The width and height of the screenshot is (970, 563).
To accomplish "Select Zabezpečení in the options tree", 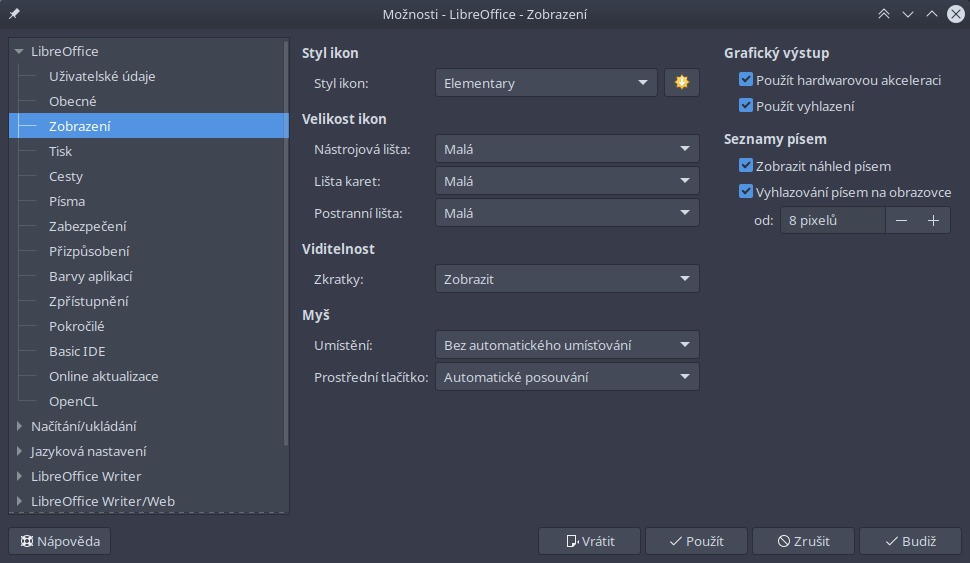I will click(88, 226).
